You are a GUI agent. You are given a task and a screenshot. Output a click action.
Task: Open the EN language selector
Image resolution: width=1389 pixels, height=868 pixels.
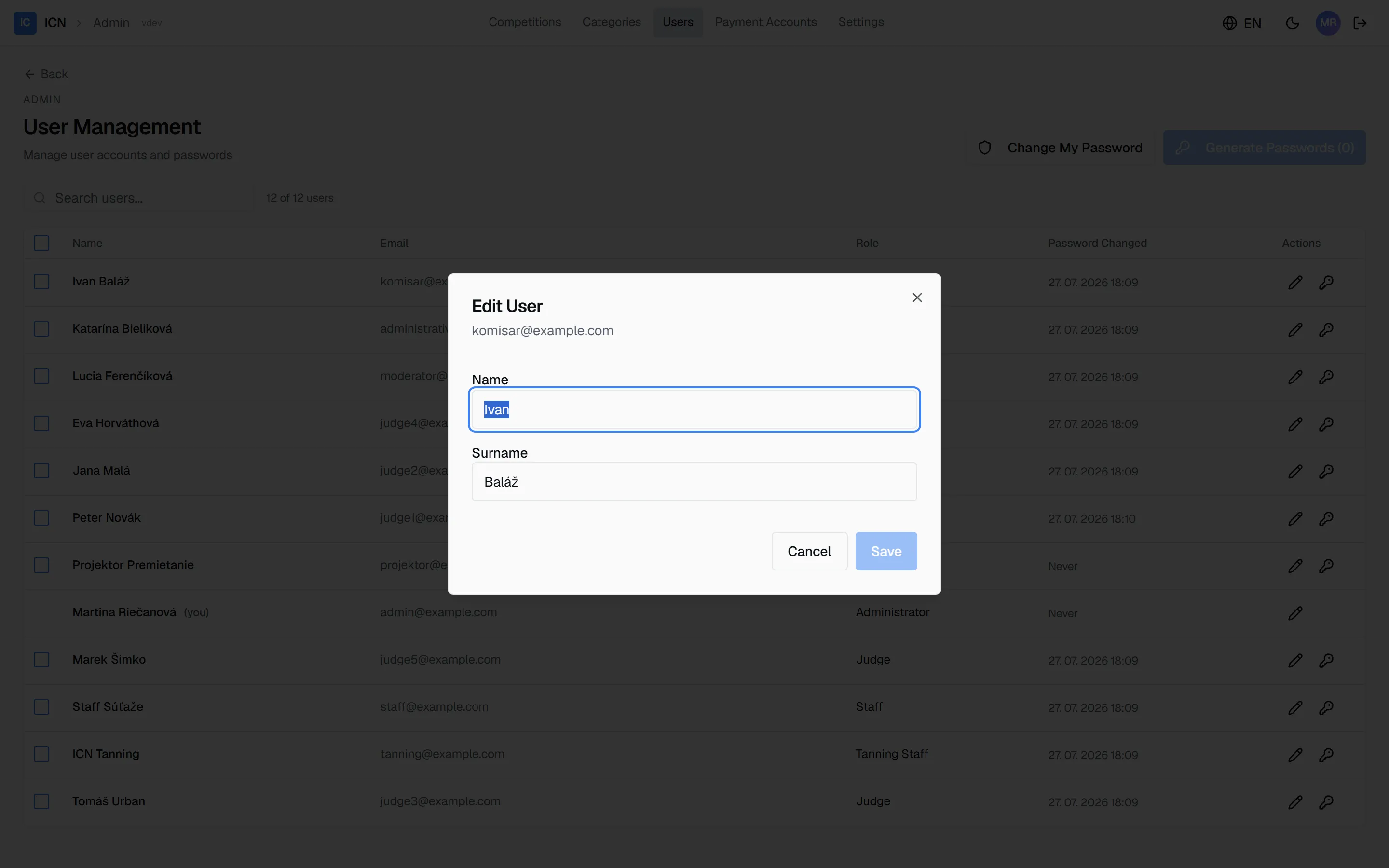click(1242, 23)
